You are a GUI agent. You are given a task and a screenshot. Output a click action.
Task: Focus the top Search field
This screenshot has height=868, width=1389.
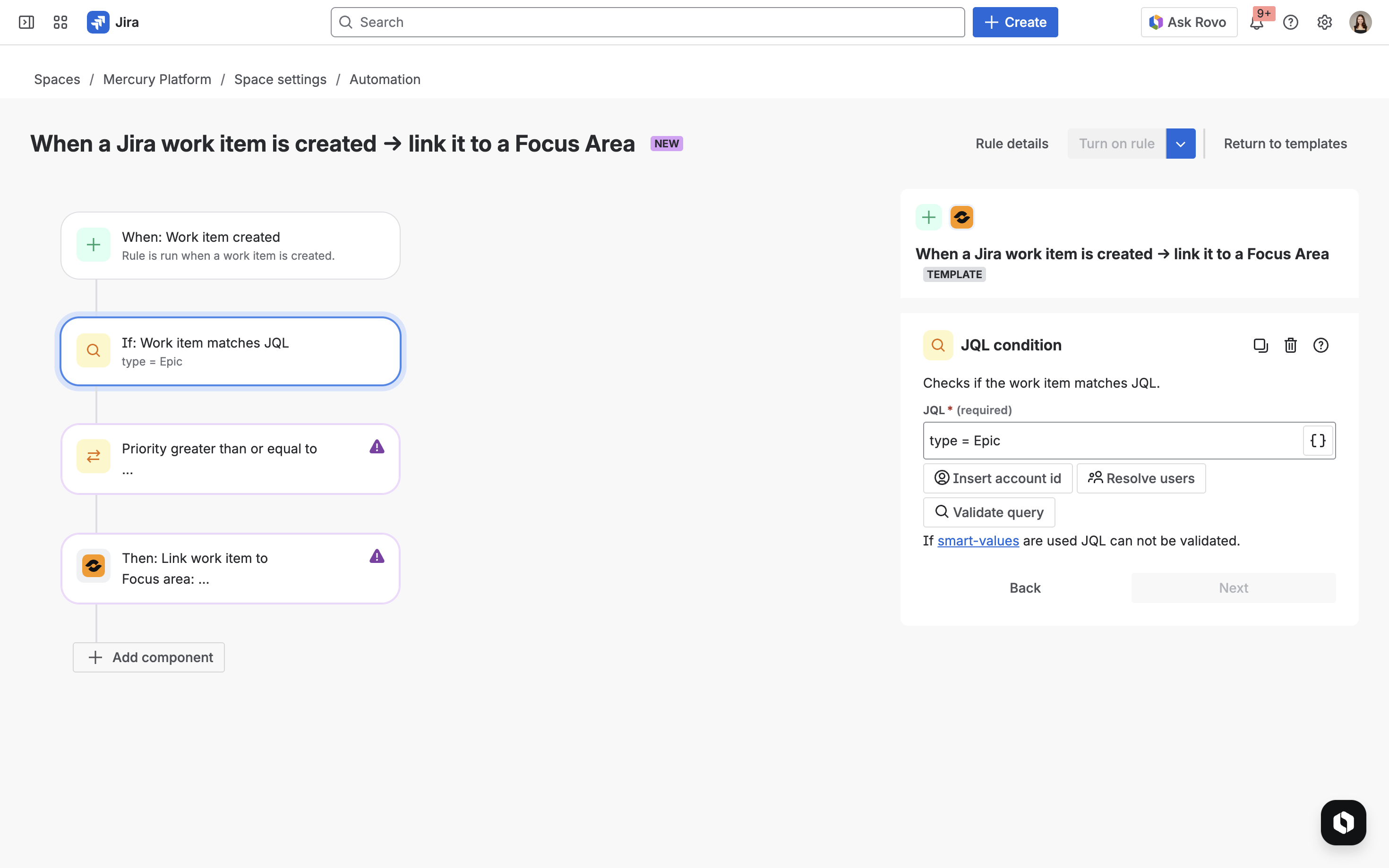click(648, 22)
